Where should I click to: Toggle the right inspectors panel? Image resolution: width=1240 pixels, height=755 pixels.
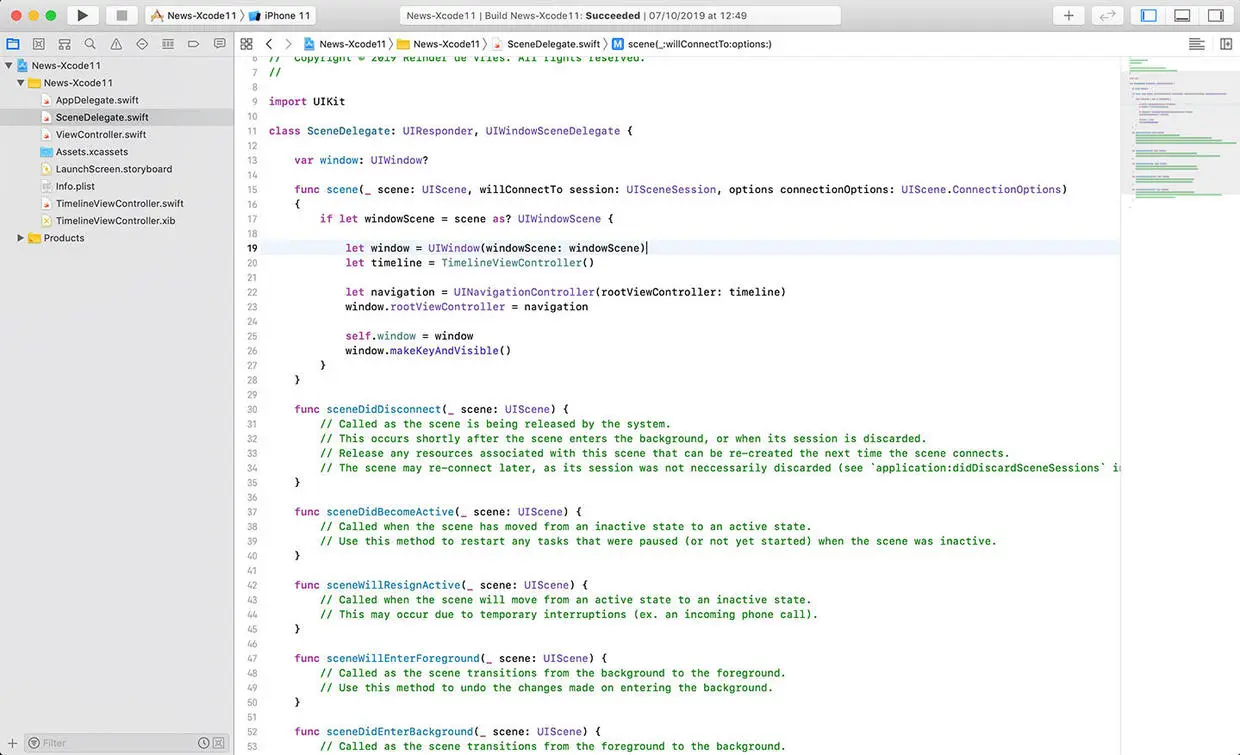pos(1215,16)
